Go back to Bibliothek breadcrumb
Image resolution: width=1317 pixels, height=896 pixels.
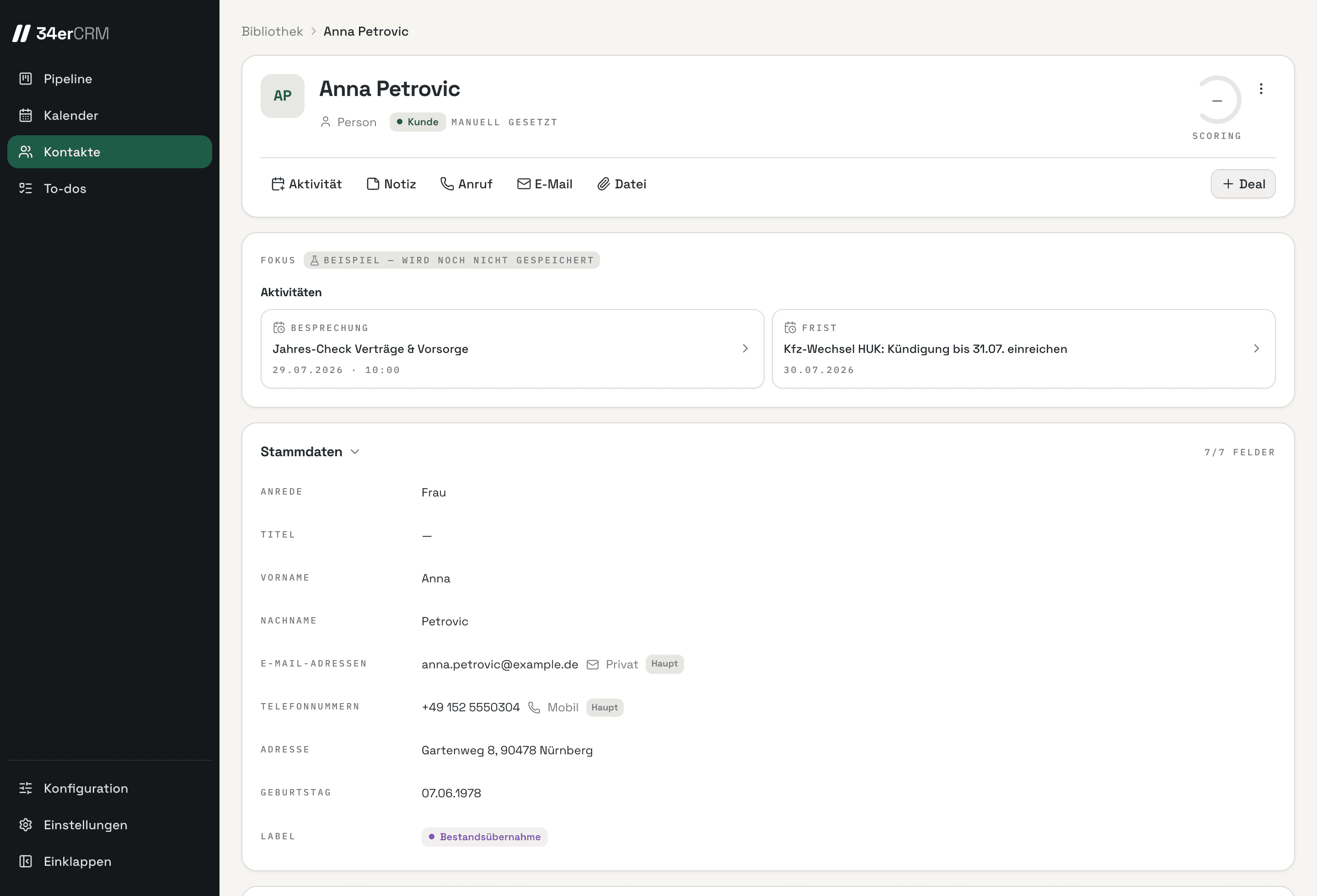pyautogui.click(x=272, y=31)
